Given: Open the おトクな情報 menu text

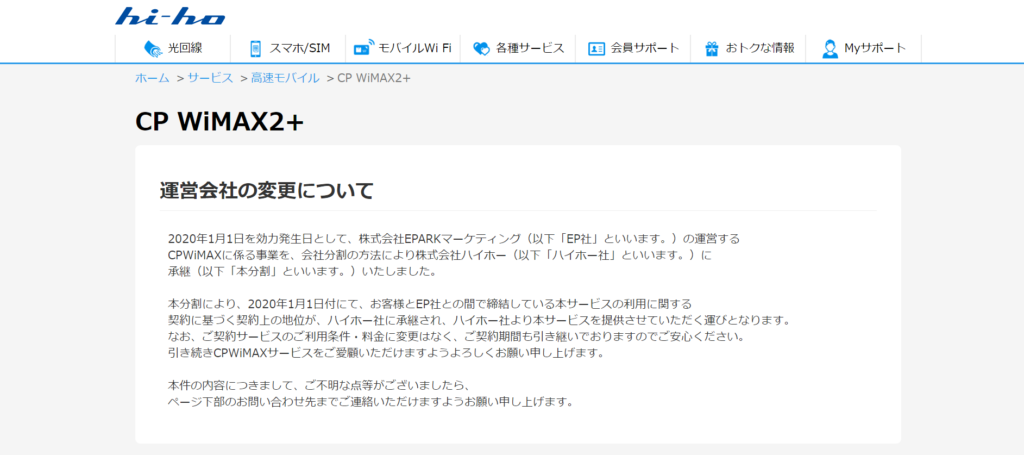Looking at the screenshot, I should (760, 48).
